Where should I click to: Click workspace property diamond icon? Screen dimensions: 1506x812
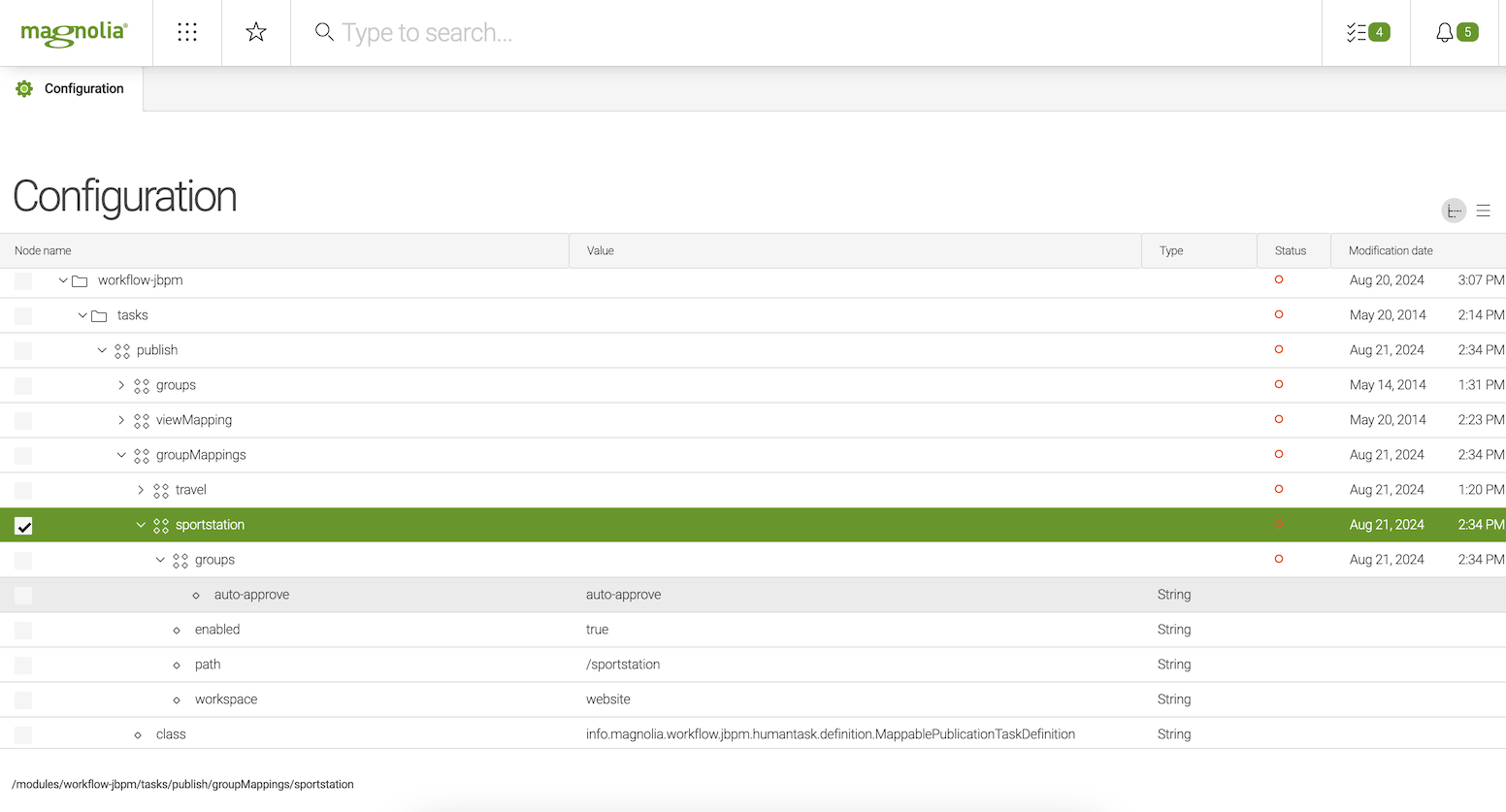tap(177, 700)
